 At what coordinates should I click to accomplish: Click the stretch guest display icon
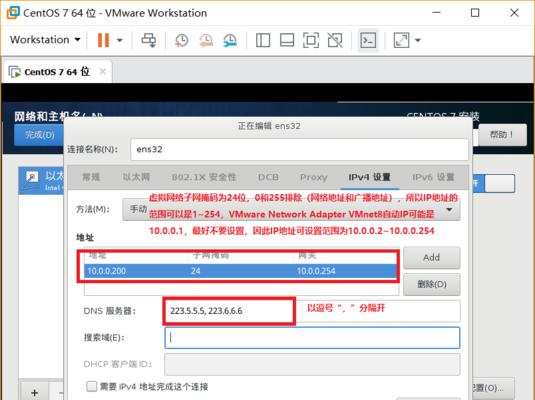[401, 40]
